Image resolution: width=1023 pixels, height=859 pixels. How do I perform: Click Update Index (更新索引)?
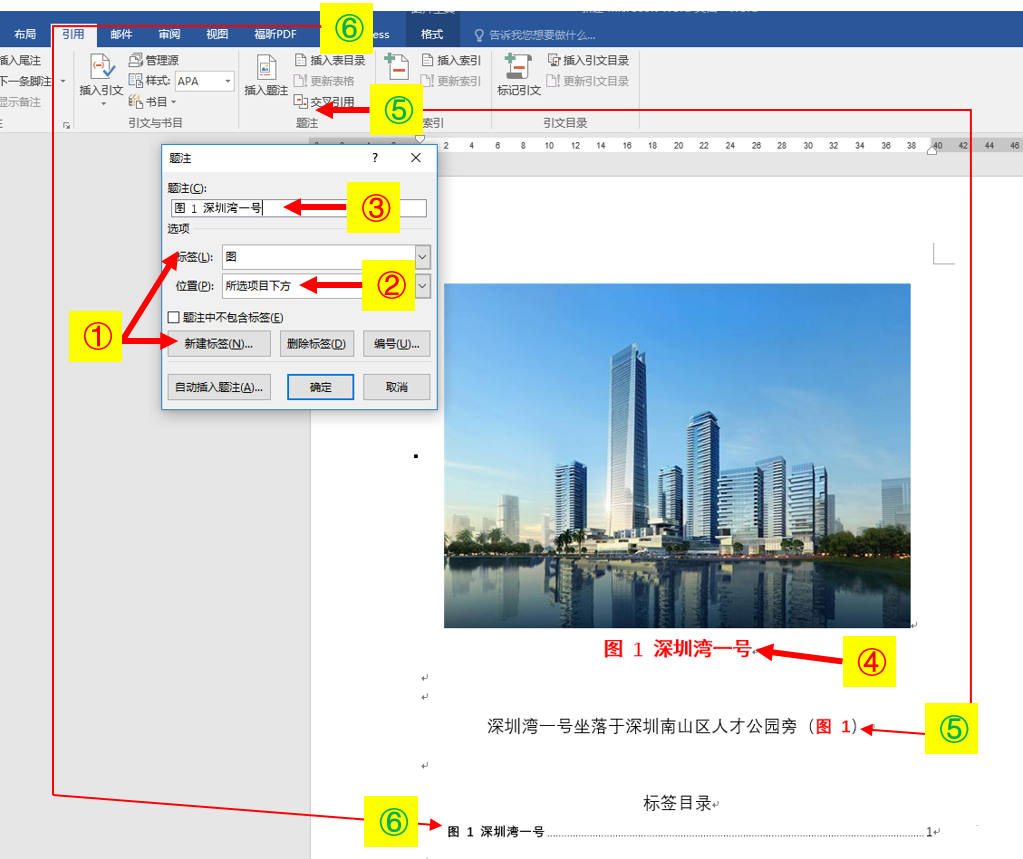click(451, 81)
